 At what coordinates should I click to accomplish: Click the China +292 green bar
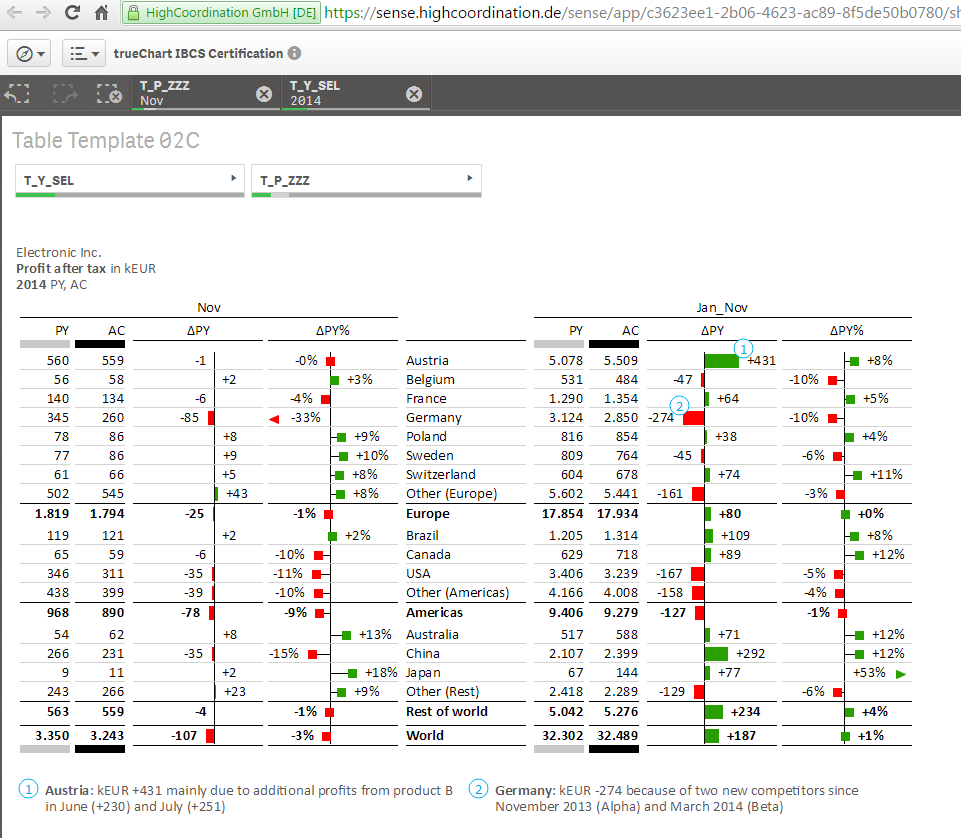[x=716, y=653]
